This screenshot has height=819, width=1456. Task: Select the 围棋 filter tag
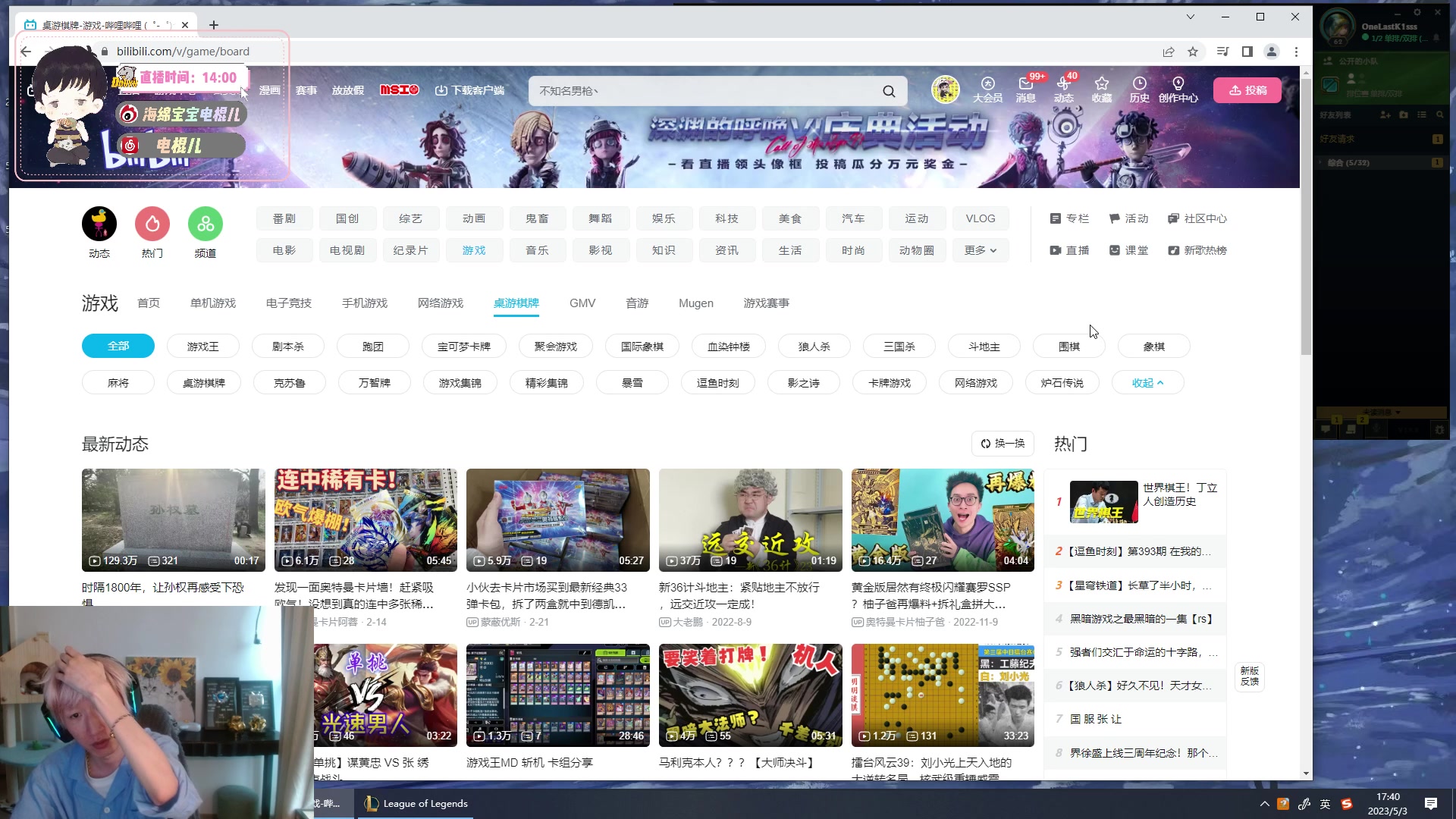point(1069,346)
